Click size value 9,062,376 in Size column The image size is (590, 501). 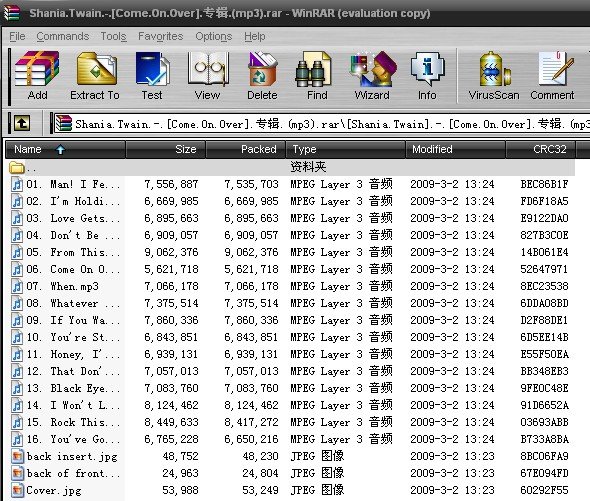(x=171, y=252)
